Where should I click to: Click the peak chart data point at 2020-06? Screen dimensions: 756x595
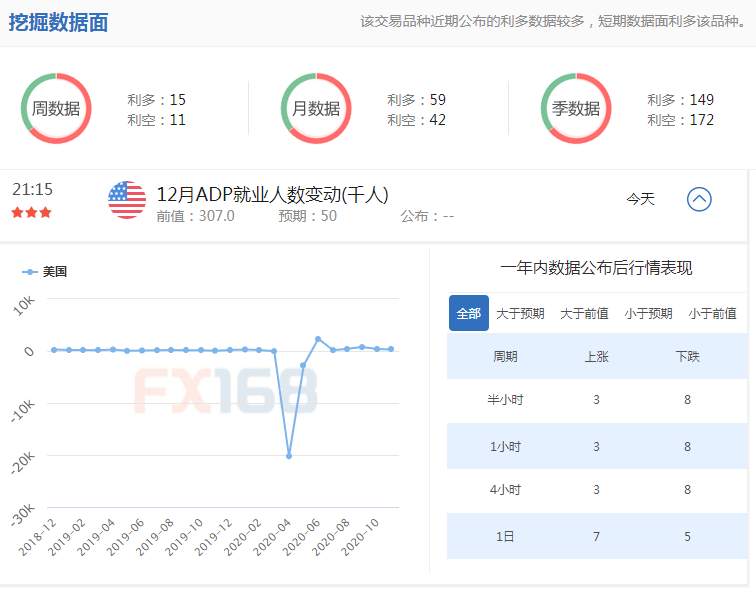click(x=318, y=339)
